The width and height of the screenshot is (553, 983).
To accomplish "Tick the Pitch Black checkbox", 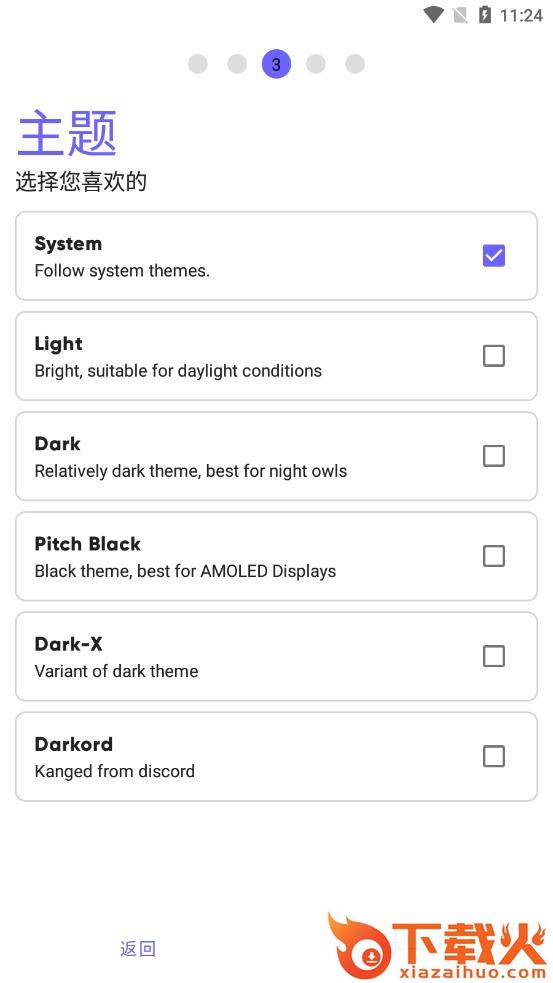I will (x=493, y=556).
